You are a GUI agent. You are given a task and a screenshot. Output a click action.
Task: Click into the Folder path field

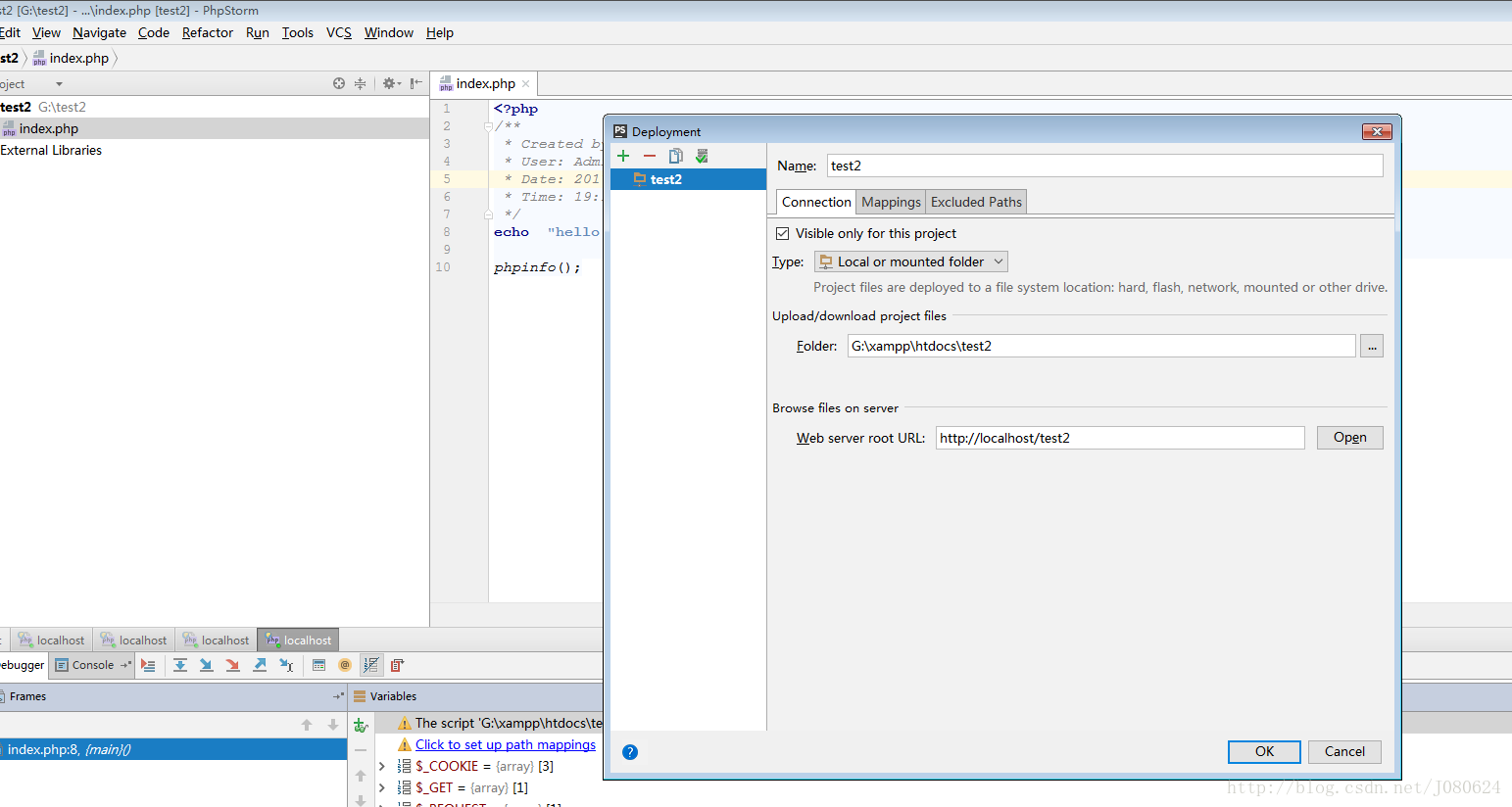(x=1101, y=346)
